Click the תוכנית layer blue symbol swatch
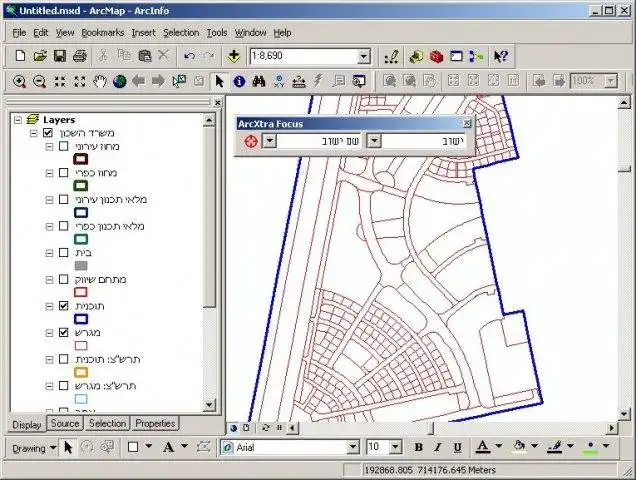Screen dimensions: 636x480 (81, 319)
